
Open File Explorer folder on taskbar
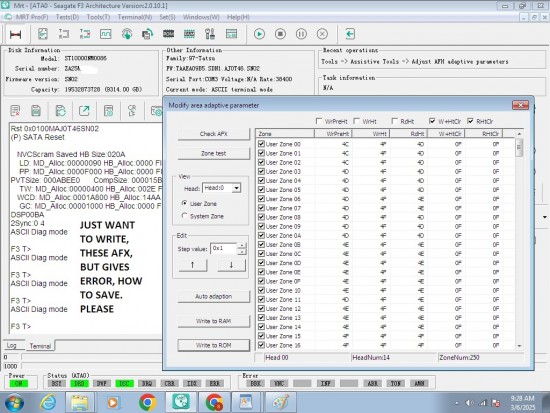80,402
